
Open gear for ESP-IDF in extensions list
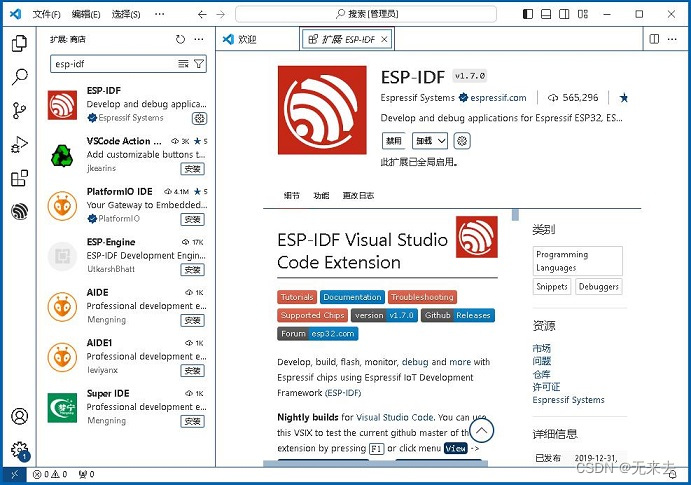click(x=199, y=118)
